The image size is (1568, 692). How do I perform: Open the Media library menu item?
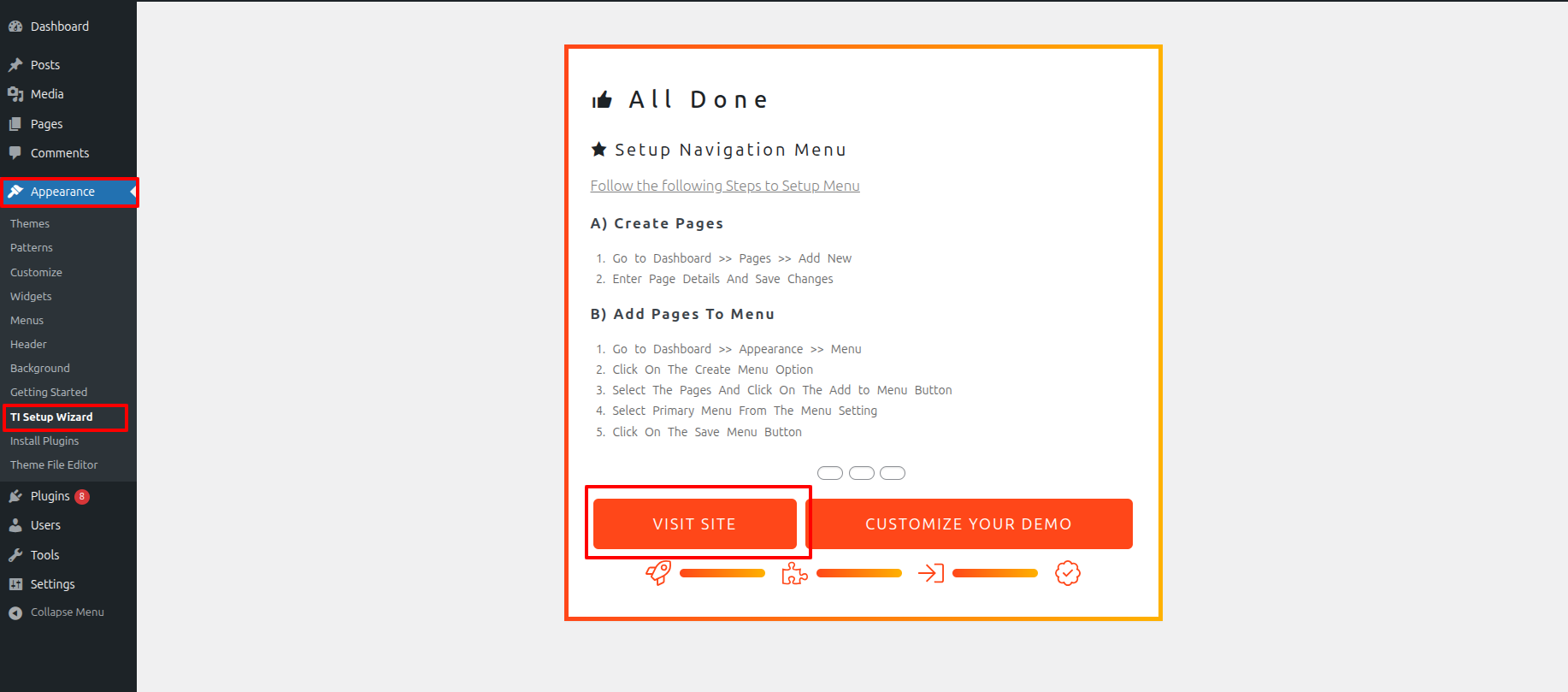pyautogui.click(x=47, y=94)
